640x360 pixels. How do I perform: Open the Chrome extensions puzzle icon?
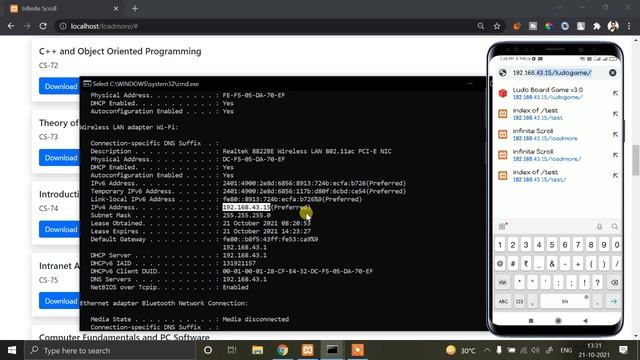[597, 26]
